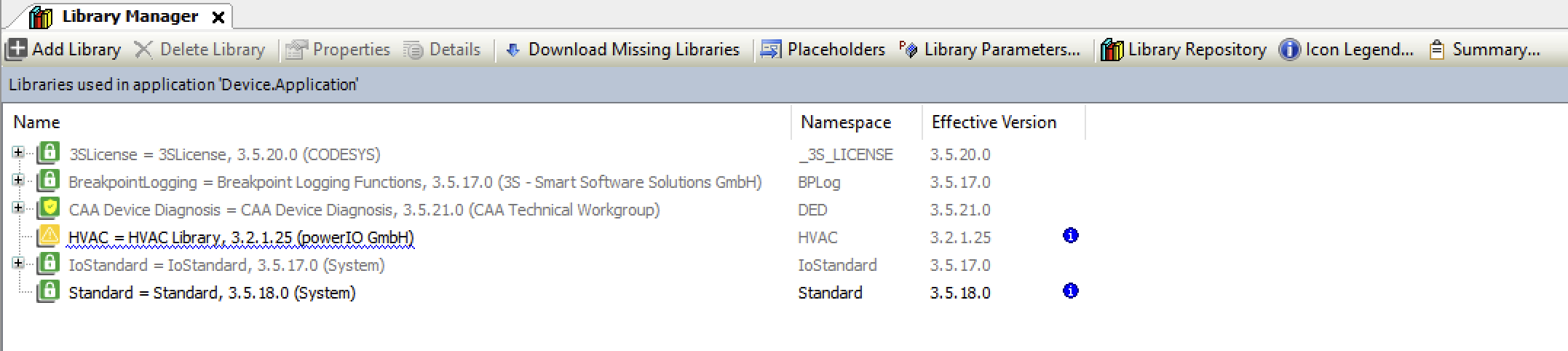Close the Library Manager tab
This screenshot has width=1568, height=351.
click(218, 17)
